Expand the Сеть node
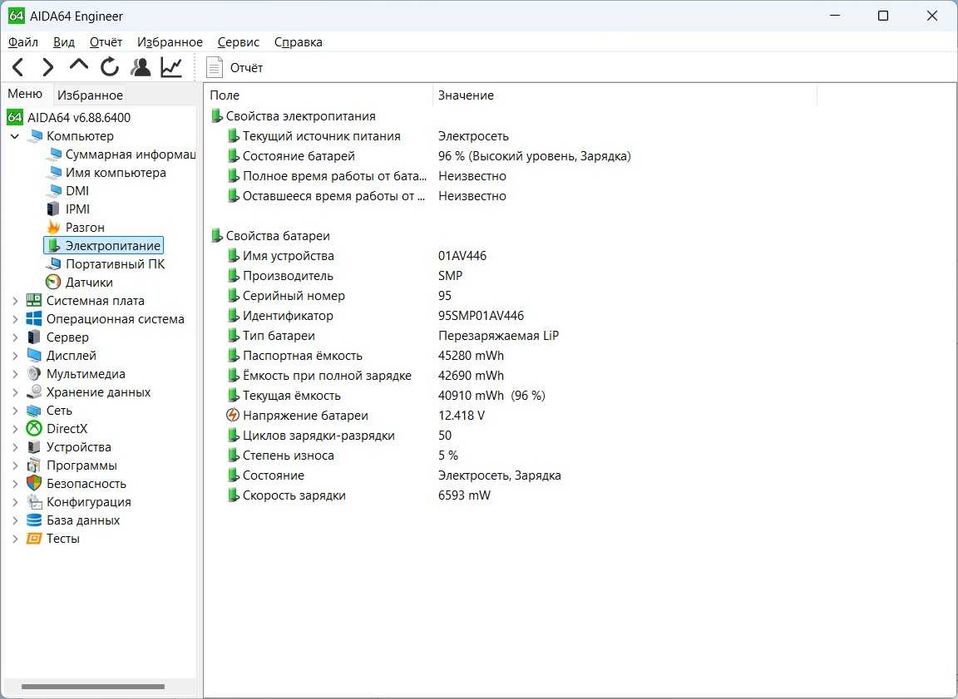The width and height of the screenshot is (958, 699). (15, 411)
